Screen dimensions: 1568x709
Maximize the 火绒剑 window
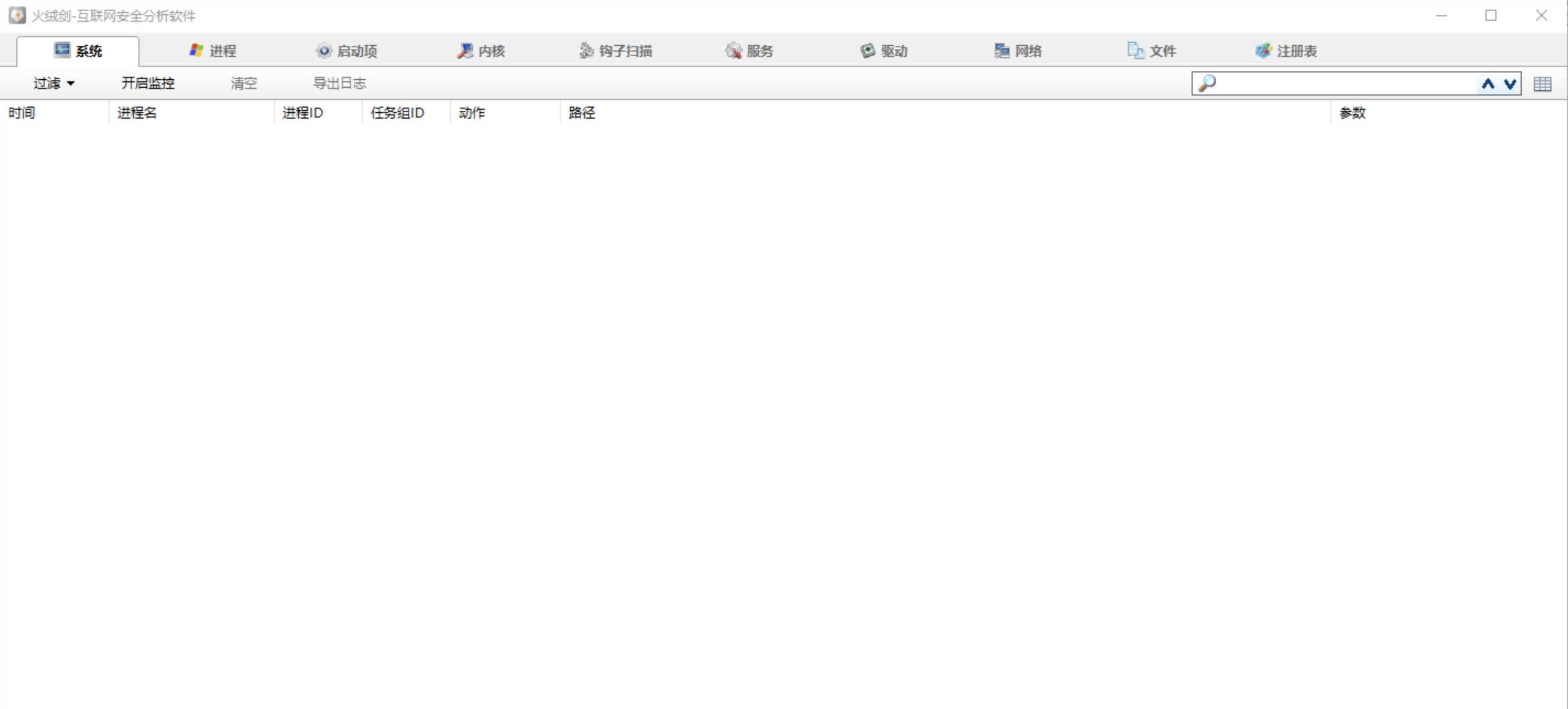coord(1491,15)
